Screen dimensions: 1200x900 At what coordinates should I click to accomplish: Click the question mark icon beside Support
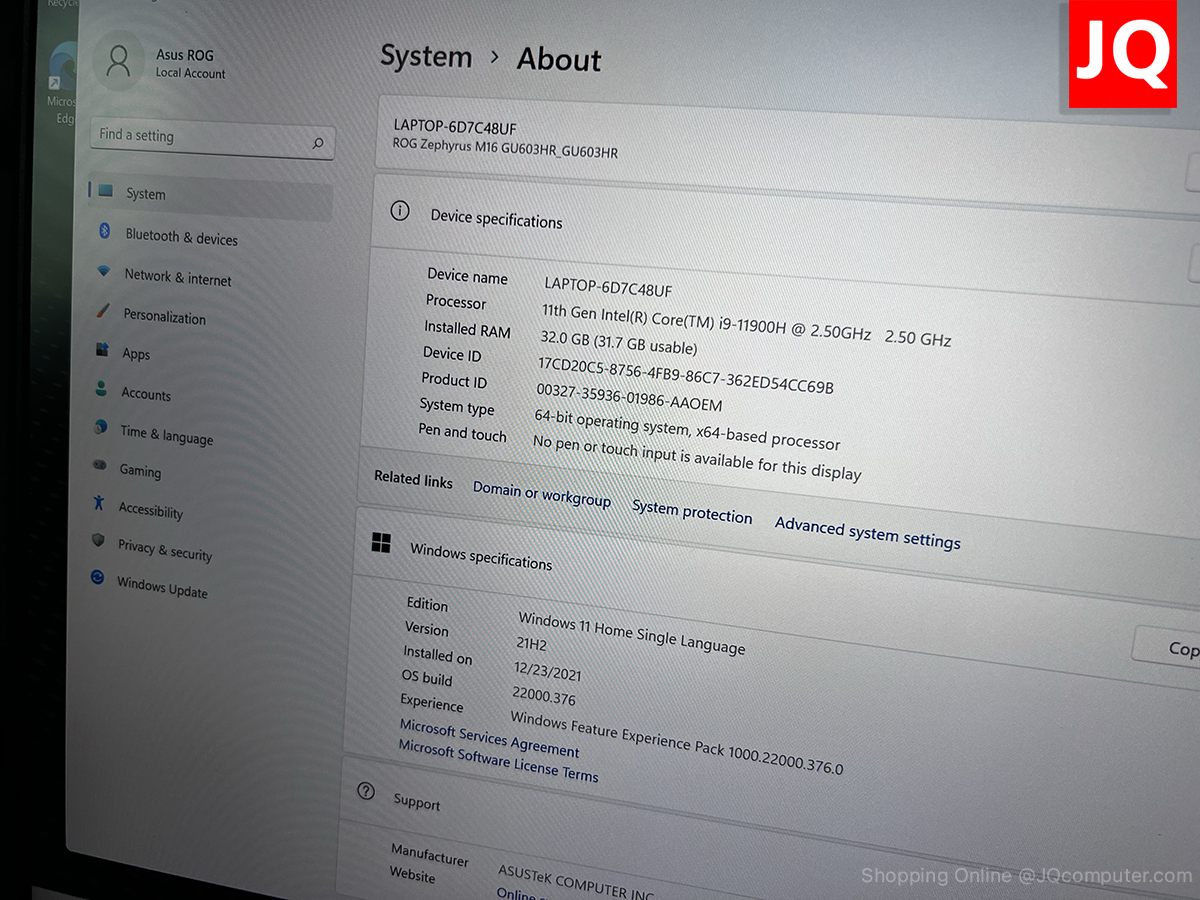(x=366, y=792)
